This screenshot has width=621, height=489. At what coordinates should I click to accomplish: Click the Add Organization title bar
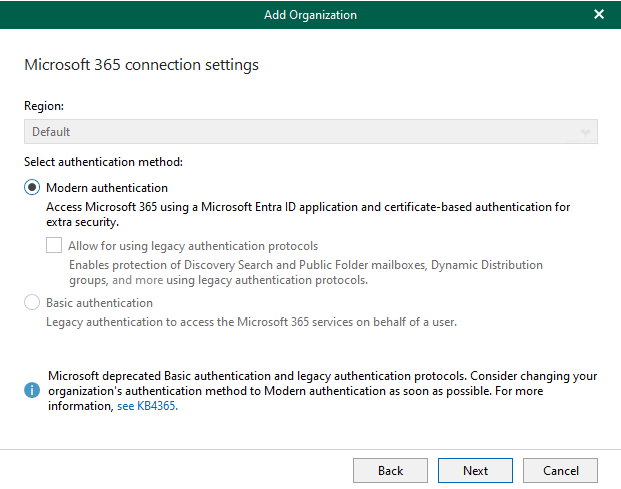[310, 15]
